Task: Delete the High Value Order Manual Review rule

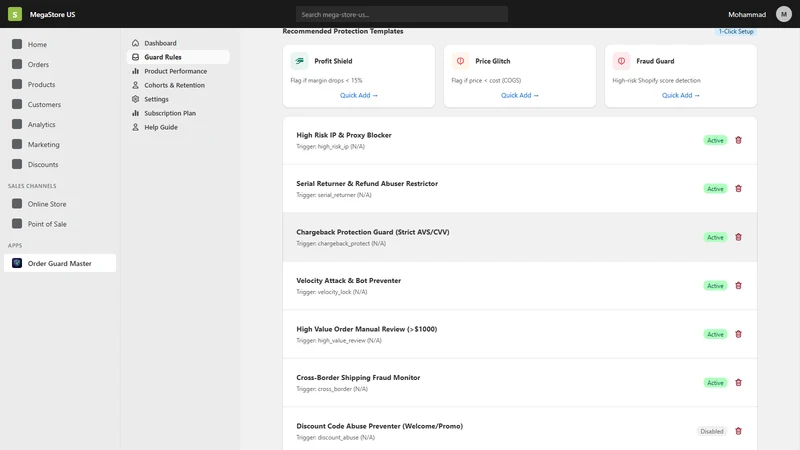Action: pos(738,334)
